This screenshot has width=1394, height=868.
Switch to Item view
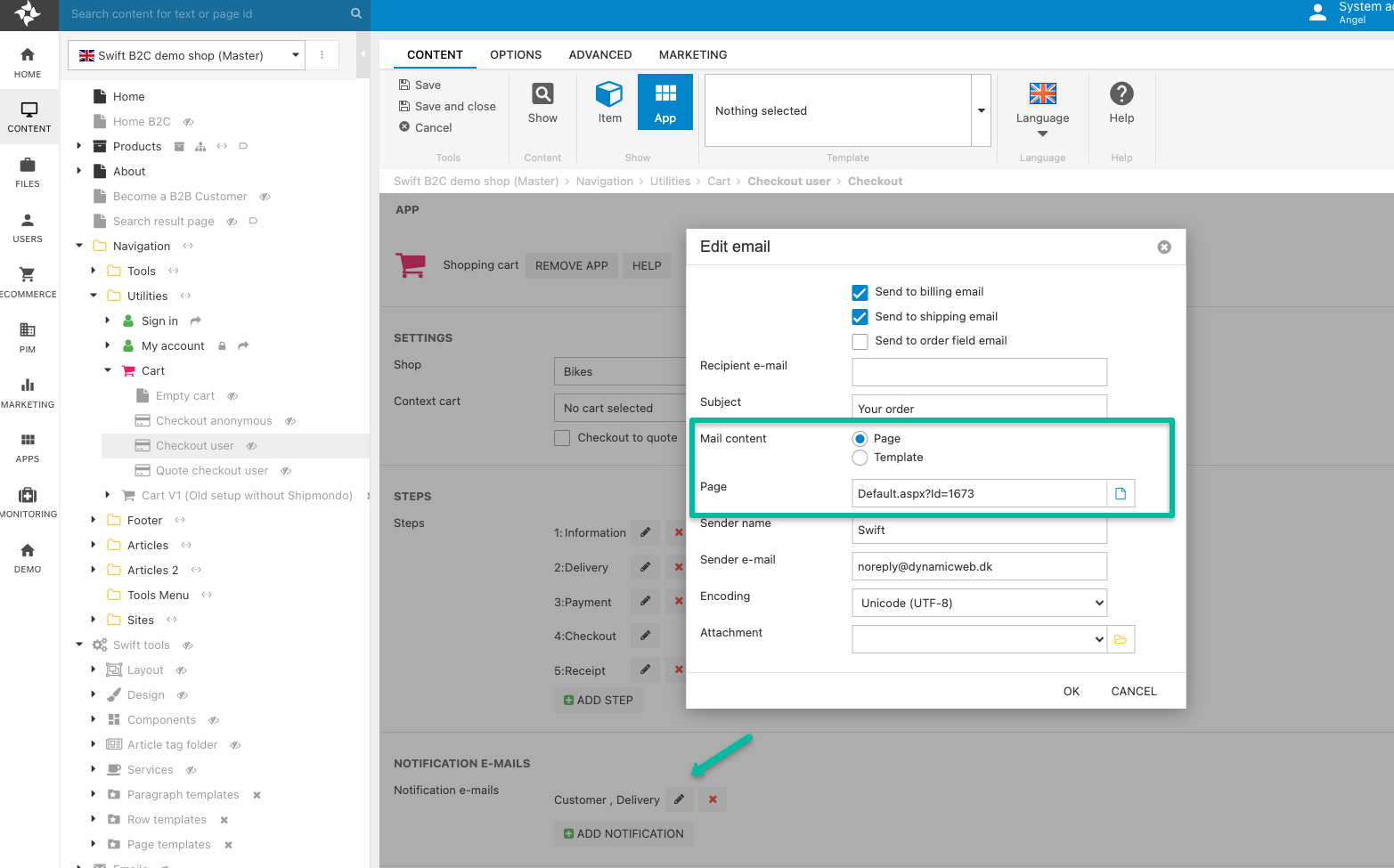coord(609,102)
